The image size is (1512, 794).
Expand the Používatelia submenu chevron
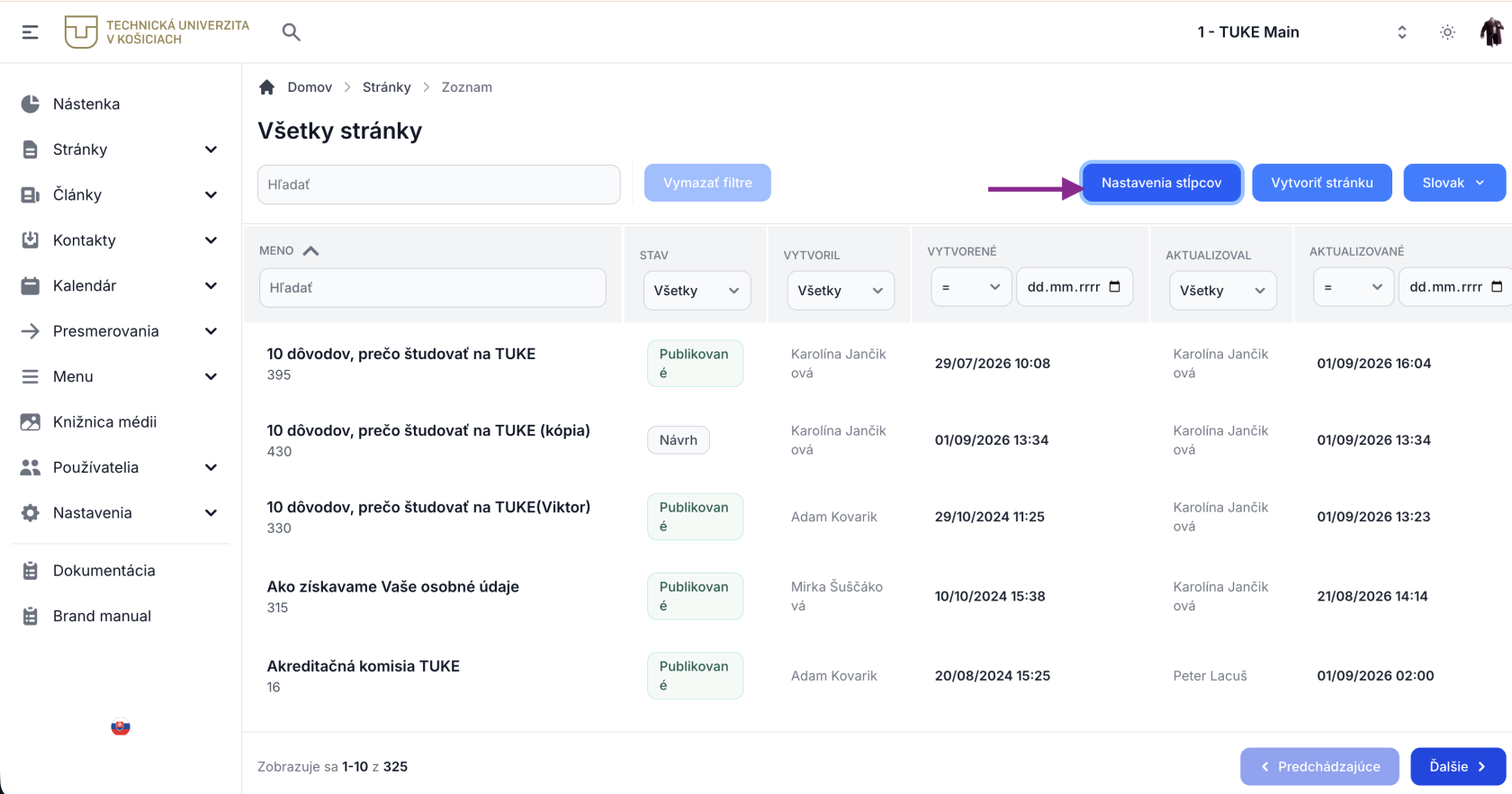211,467
